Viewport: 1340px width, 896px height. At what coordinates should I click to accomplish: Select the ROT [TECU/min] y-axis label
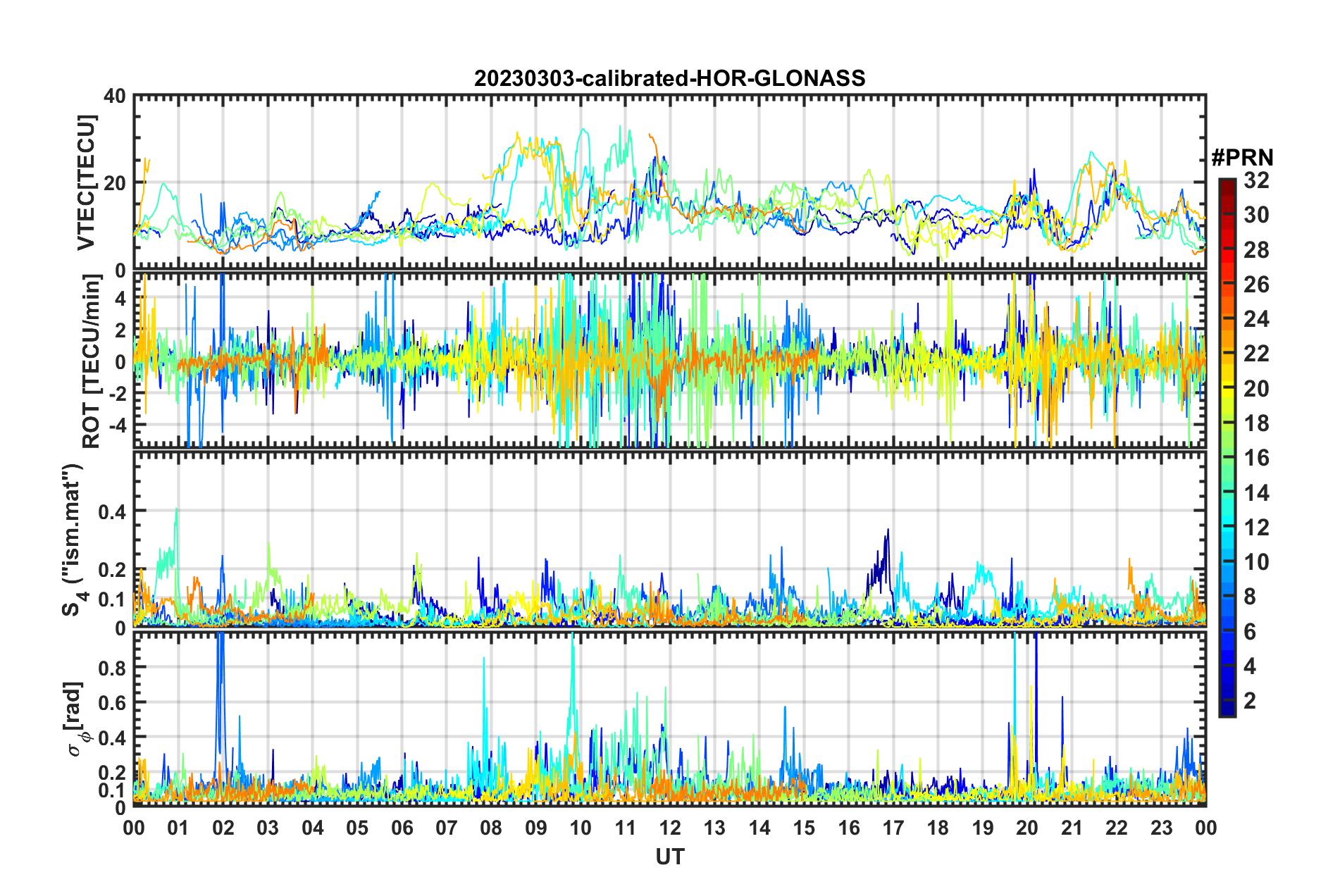[92, 361]
